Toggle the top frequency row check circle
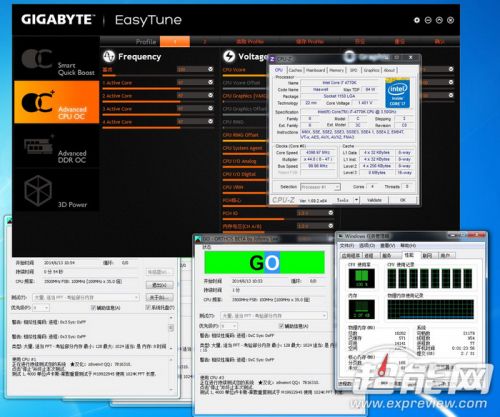 [x=211, y=69]
